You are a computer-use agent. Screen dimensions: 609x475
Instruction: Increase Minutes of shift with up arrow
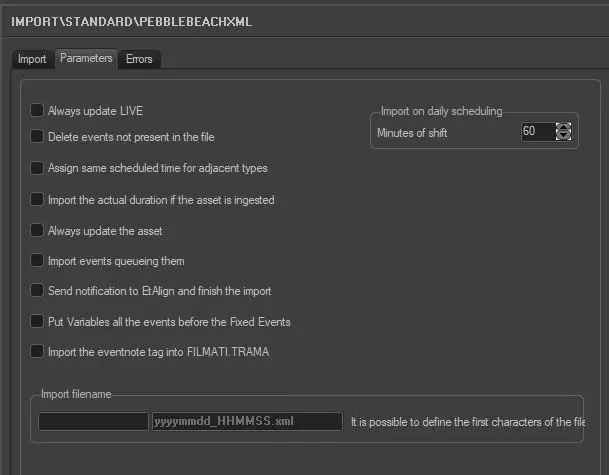pos(563,127)
